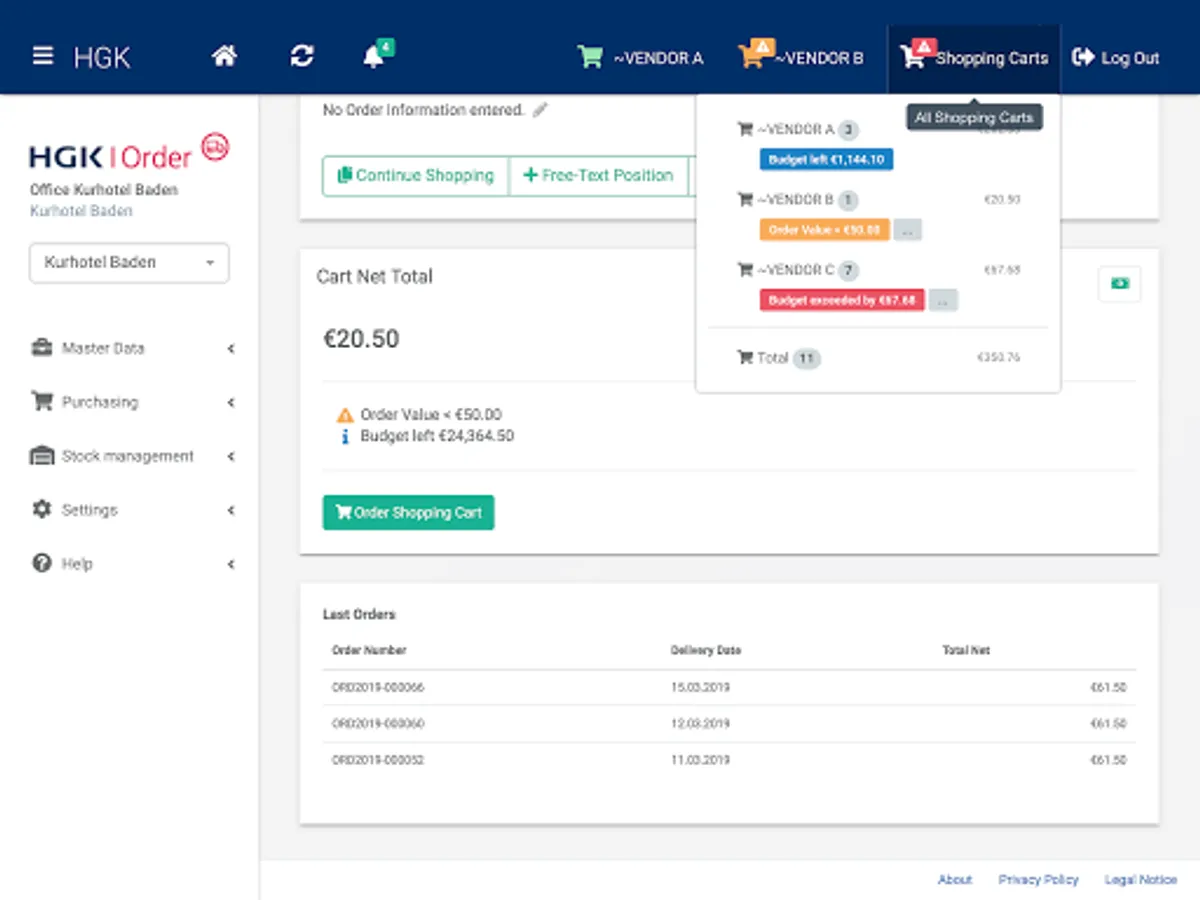Click delivery date 15.03.2019
This screenshot has height=900, width=1200.
click(x=700, y=688)
